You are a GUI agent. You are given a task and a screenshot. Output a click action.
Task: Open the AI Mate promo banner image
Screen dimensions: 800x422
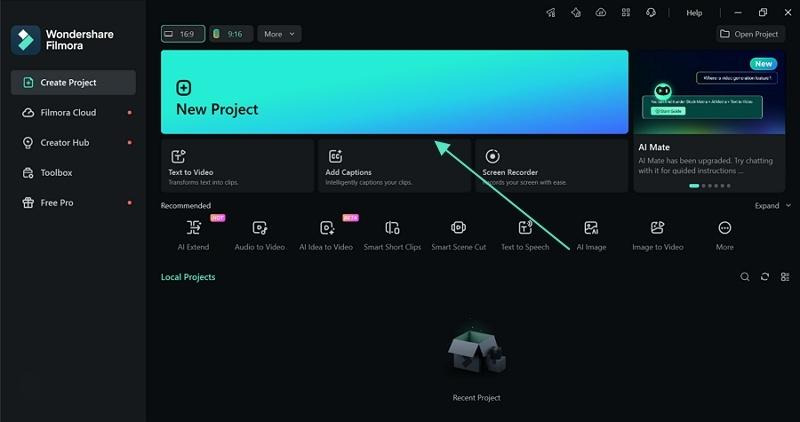709,92
